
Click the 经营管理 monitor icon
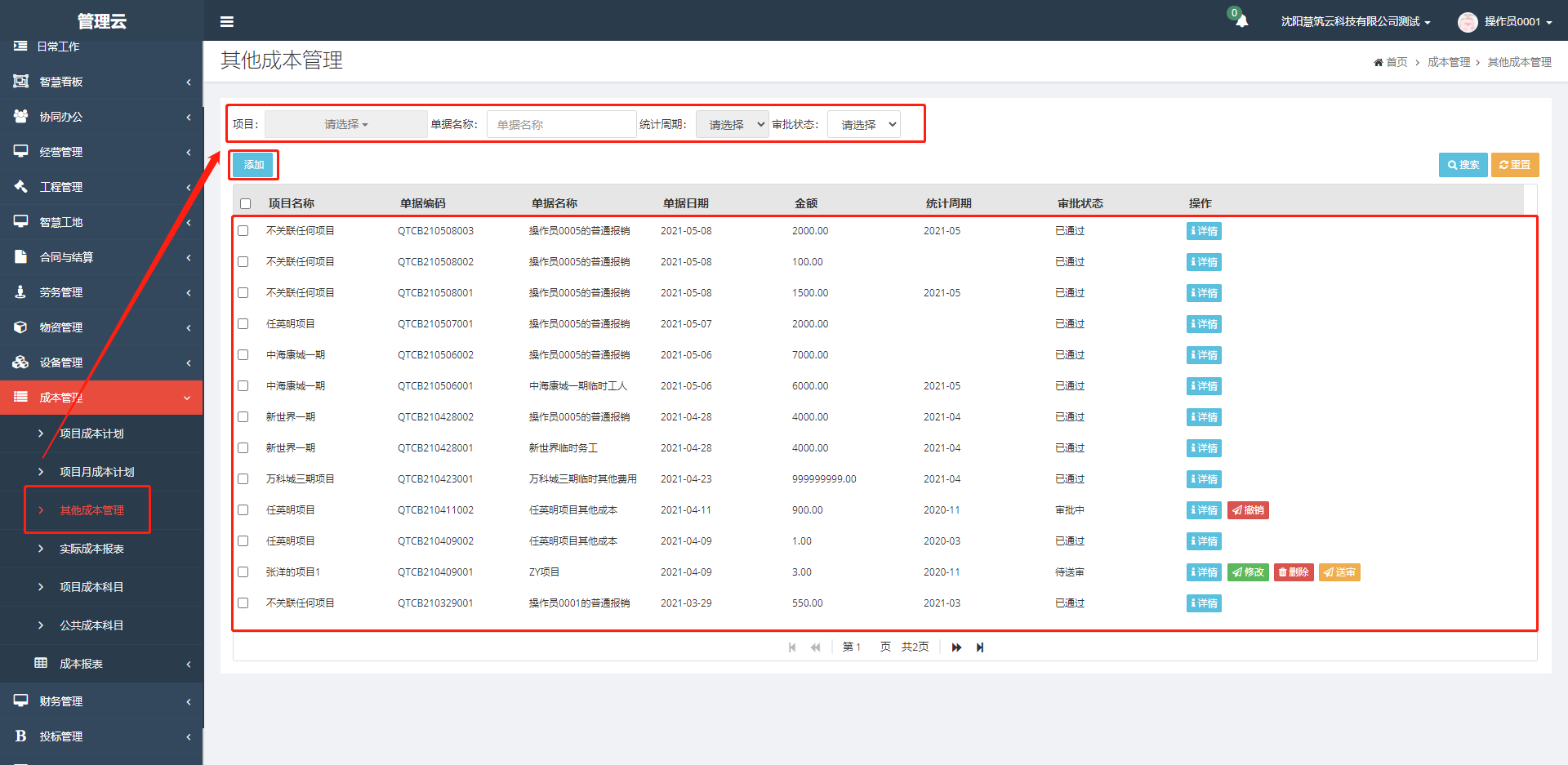point(21,152)
